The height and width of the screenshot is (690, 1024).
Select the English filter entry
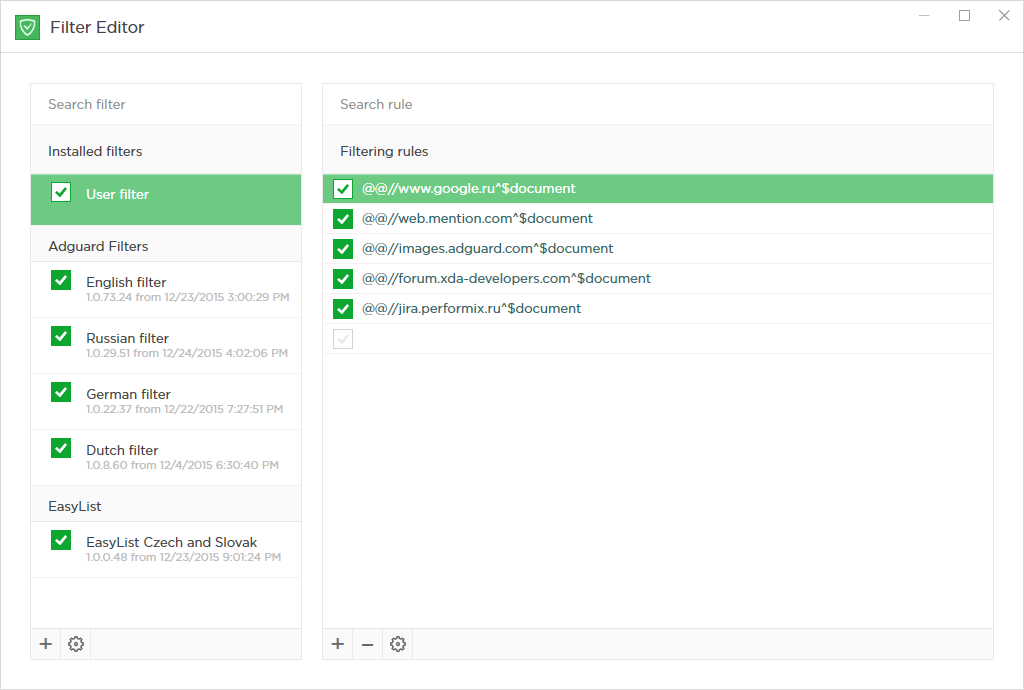click(x=166, y=290)
